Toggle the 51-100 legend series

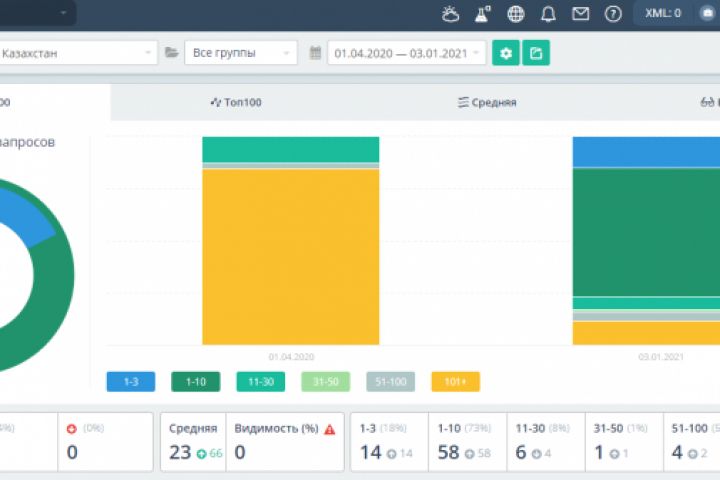click(x=391, y=382)
